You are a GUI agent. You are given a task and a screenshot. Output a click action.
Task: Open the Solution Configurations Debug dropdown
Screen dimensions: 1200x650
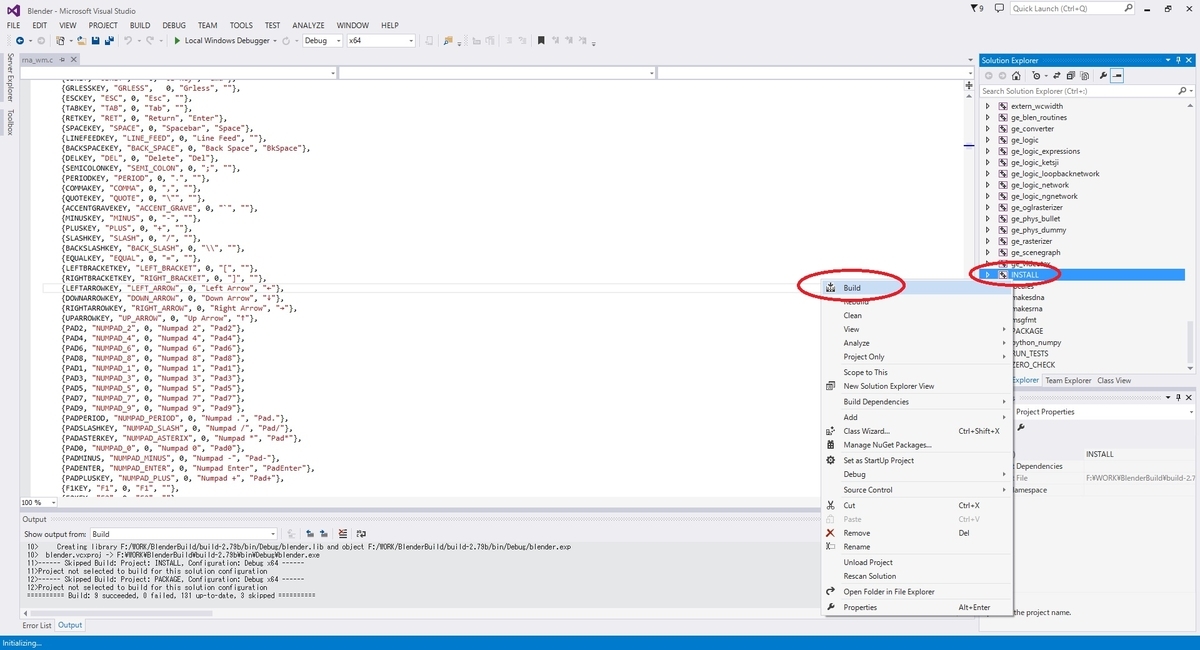322,41
